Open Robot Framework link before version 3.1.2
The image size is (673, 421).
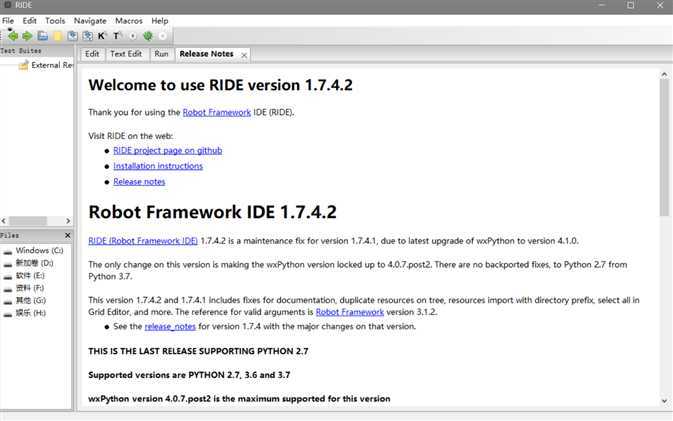click(x=350, y=312)
